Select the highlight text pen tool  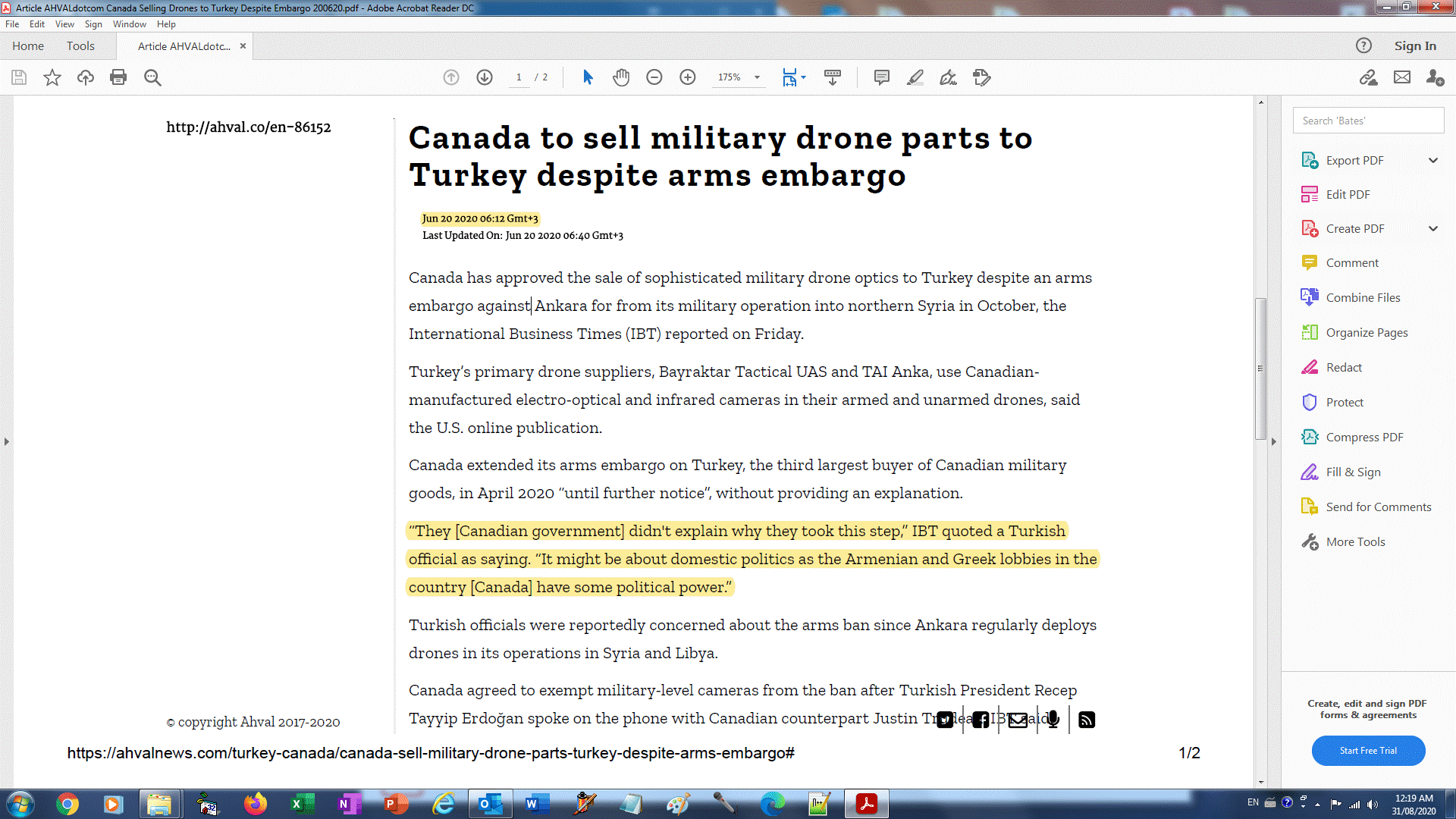pyautogui.click(x=915, y=77)
